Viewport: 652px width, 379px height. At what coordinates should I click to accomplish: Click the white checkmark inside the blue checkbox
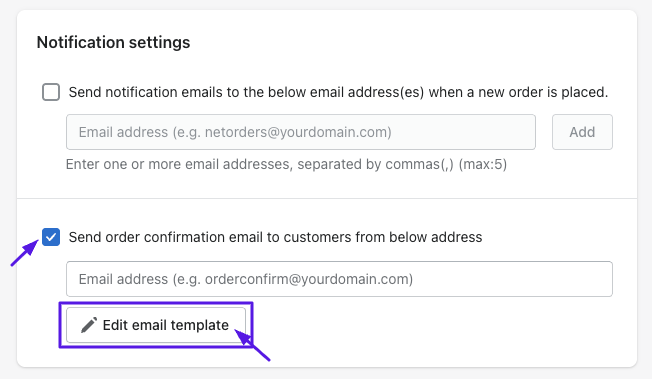[x=51, y=237]
